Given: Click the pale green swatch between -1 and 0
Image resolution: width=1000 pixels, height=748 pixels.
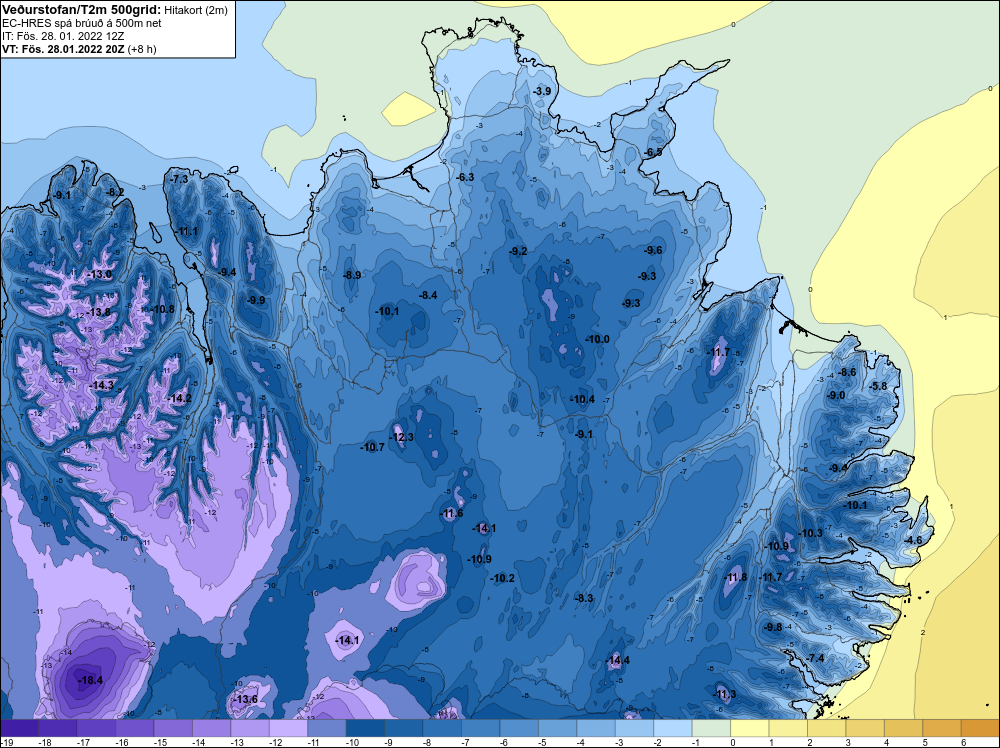Looking at the screenshot, I should (x=712, y=728).
